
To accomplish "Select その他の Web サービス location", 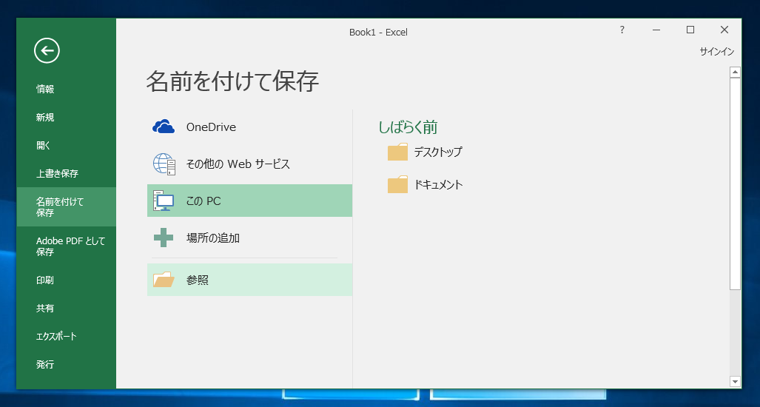I will (238, 164).
